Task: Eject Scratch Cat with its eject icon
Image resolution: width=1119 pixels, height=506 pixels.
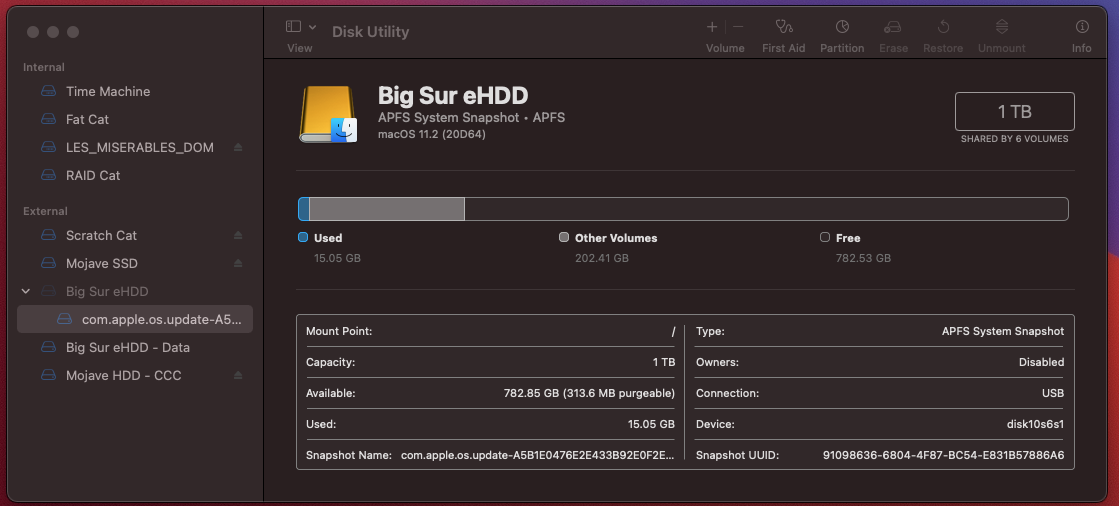Action: (238, 236)
